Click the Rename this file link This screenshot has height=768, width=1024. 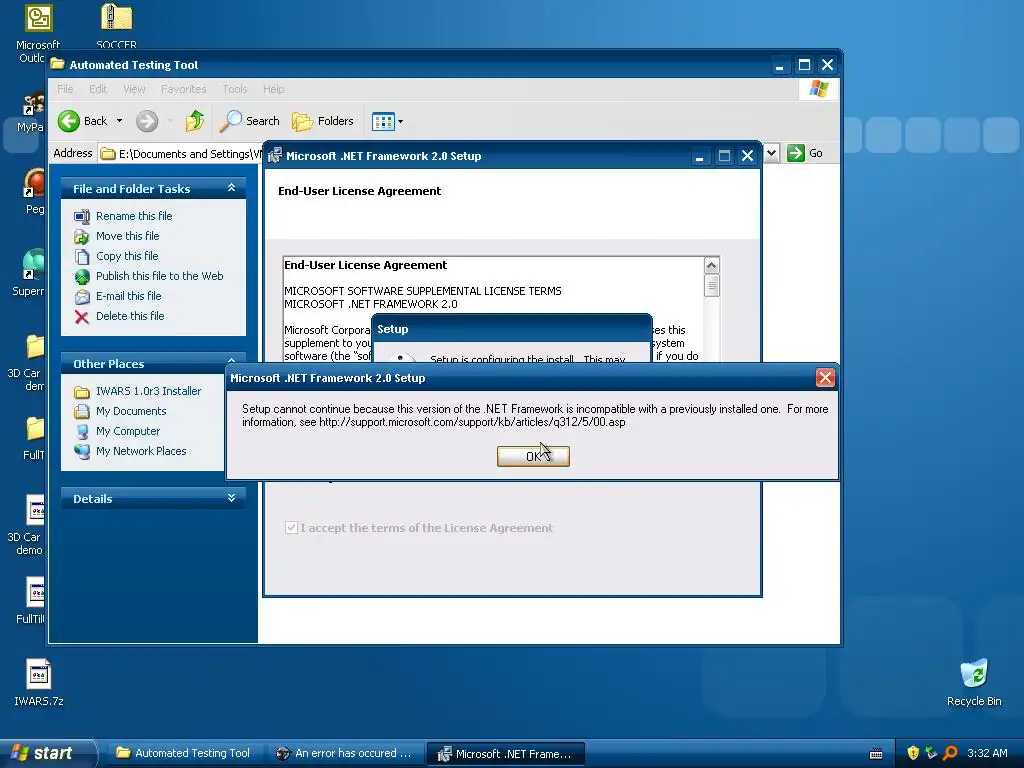pyautogui.click(x=134, y=216)
